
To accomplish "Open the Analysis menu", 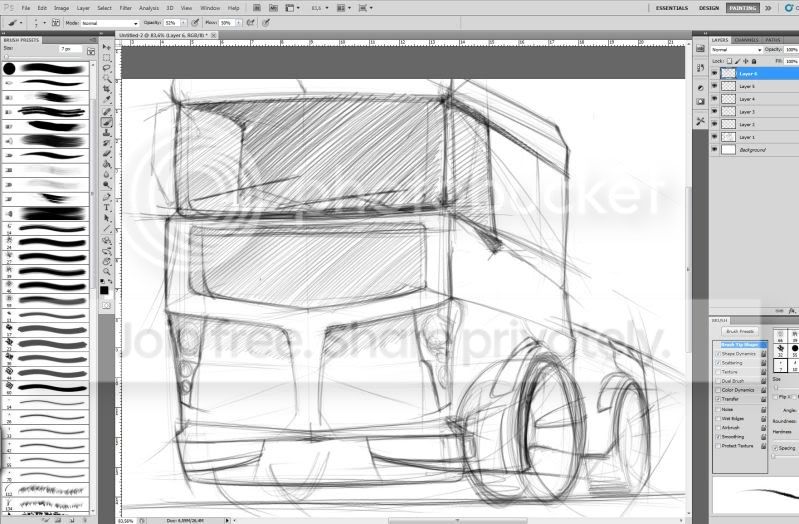I will coord(149,8).
